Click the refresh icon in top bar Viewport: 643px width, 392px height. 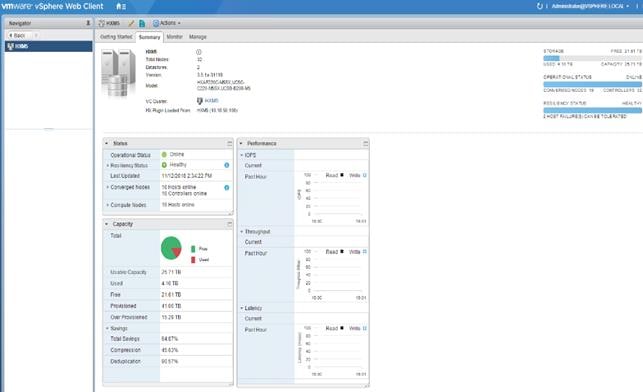pyautogui.click(x=540, y=6)
